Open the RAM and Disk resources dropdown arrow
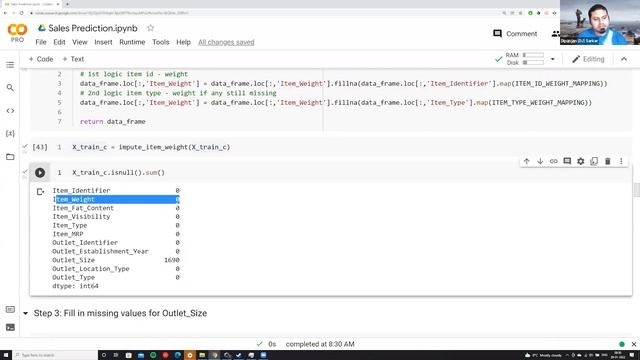640x360 pixels. [553, 59]
